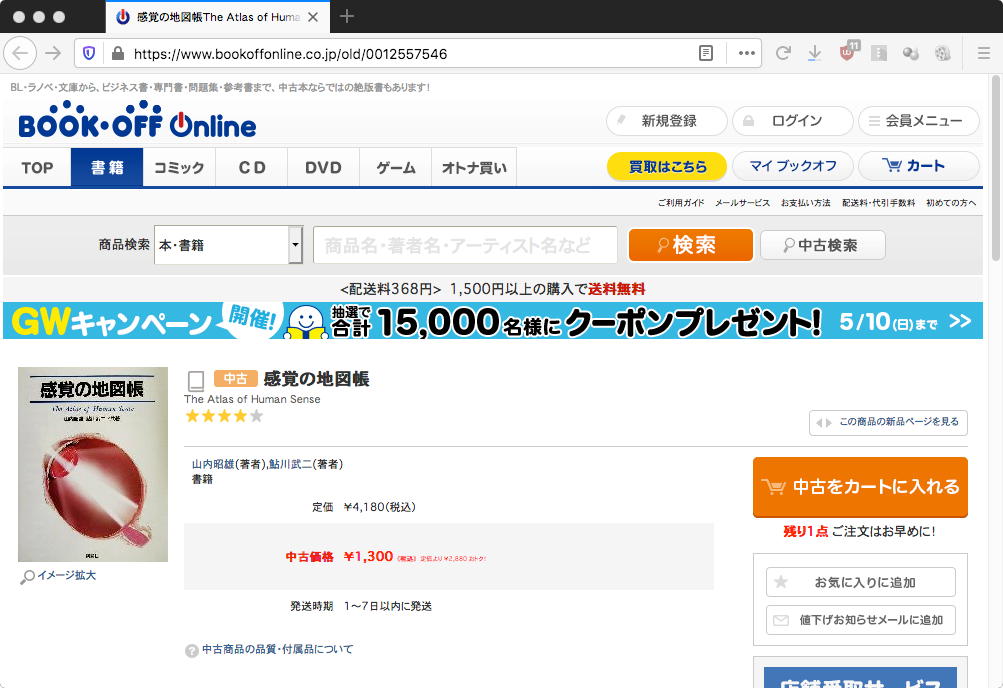This screenshot has height=688, width=1003.
Task: Open マイ ブックオフ button
Action: 793,166
